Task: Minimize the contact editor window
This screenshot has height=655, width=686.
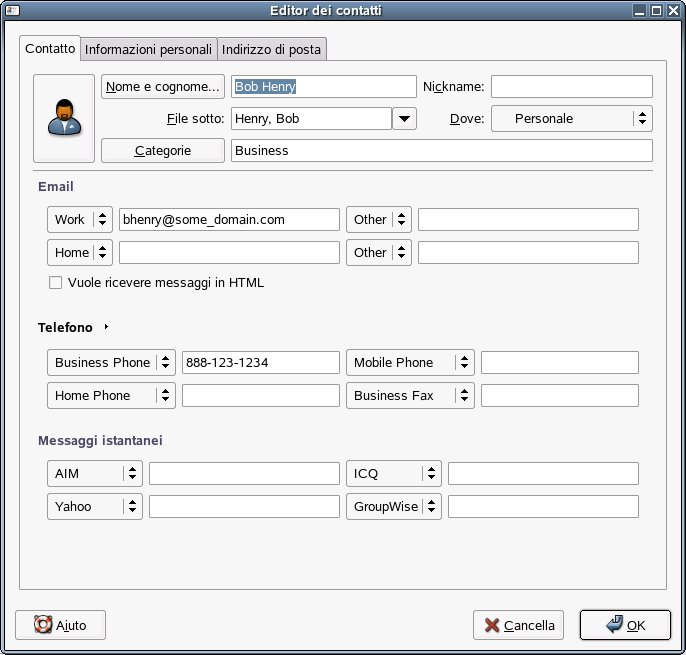Action: point(640,10)
